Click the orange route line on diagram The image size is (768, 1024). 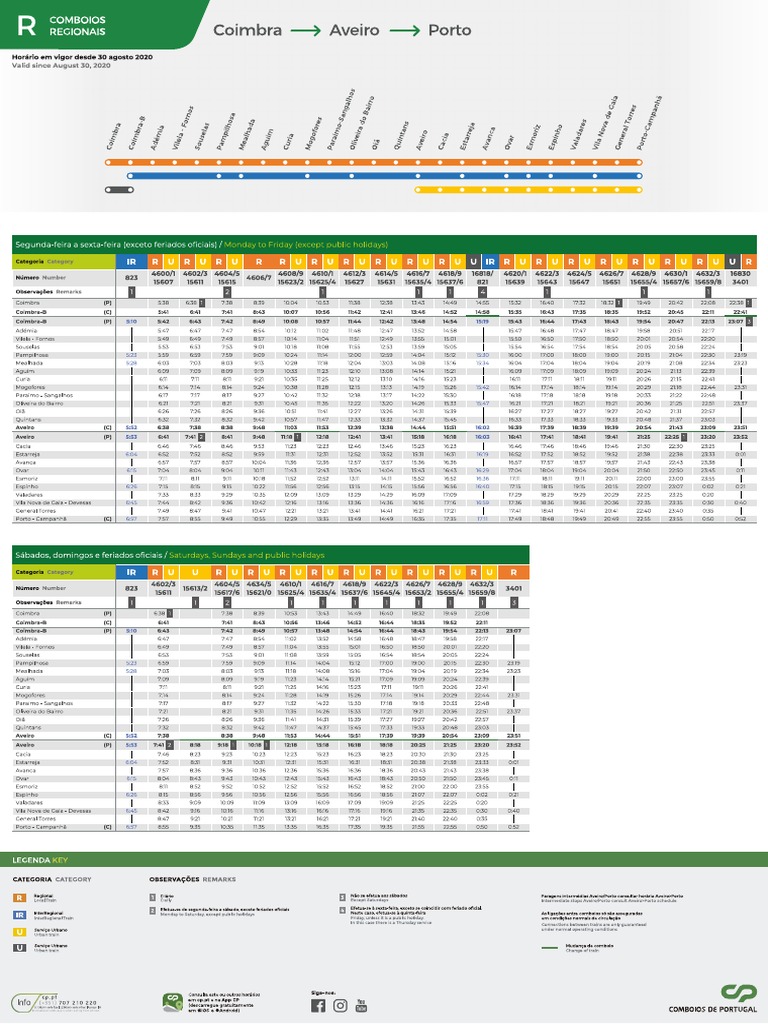tap(374, 162)
